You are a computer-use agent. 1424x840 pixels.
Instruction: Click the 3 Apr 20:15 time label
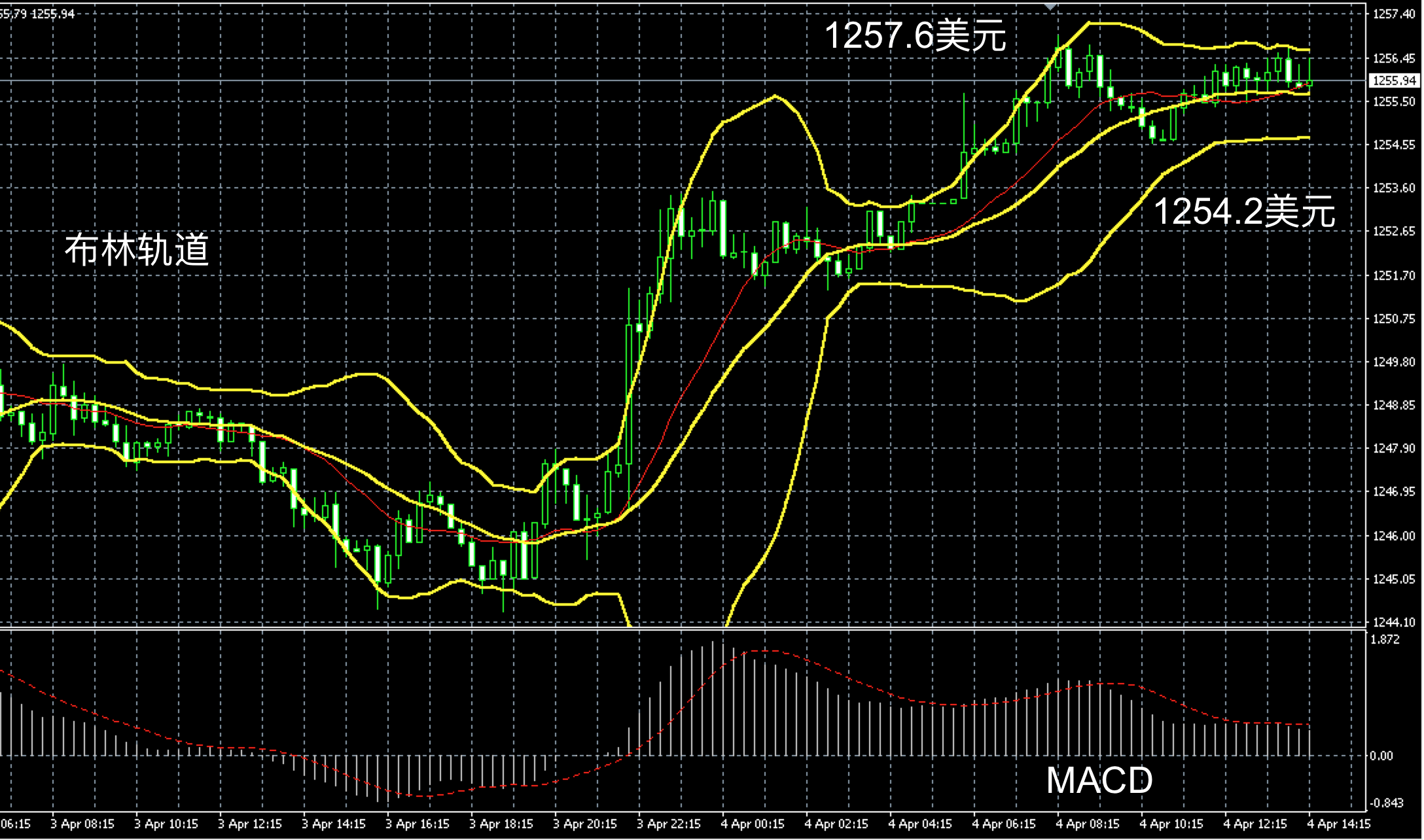584,824
